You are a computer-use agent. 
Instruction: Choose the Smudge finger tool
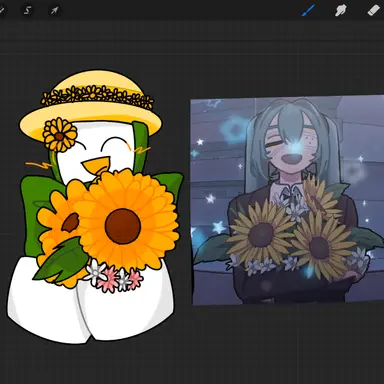tap(341, 10)
